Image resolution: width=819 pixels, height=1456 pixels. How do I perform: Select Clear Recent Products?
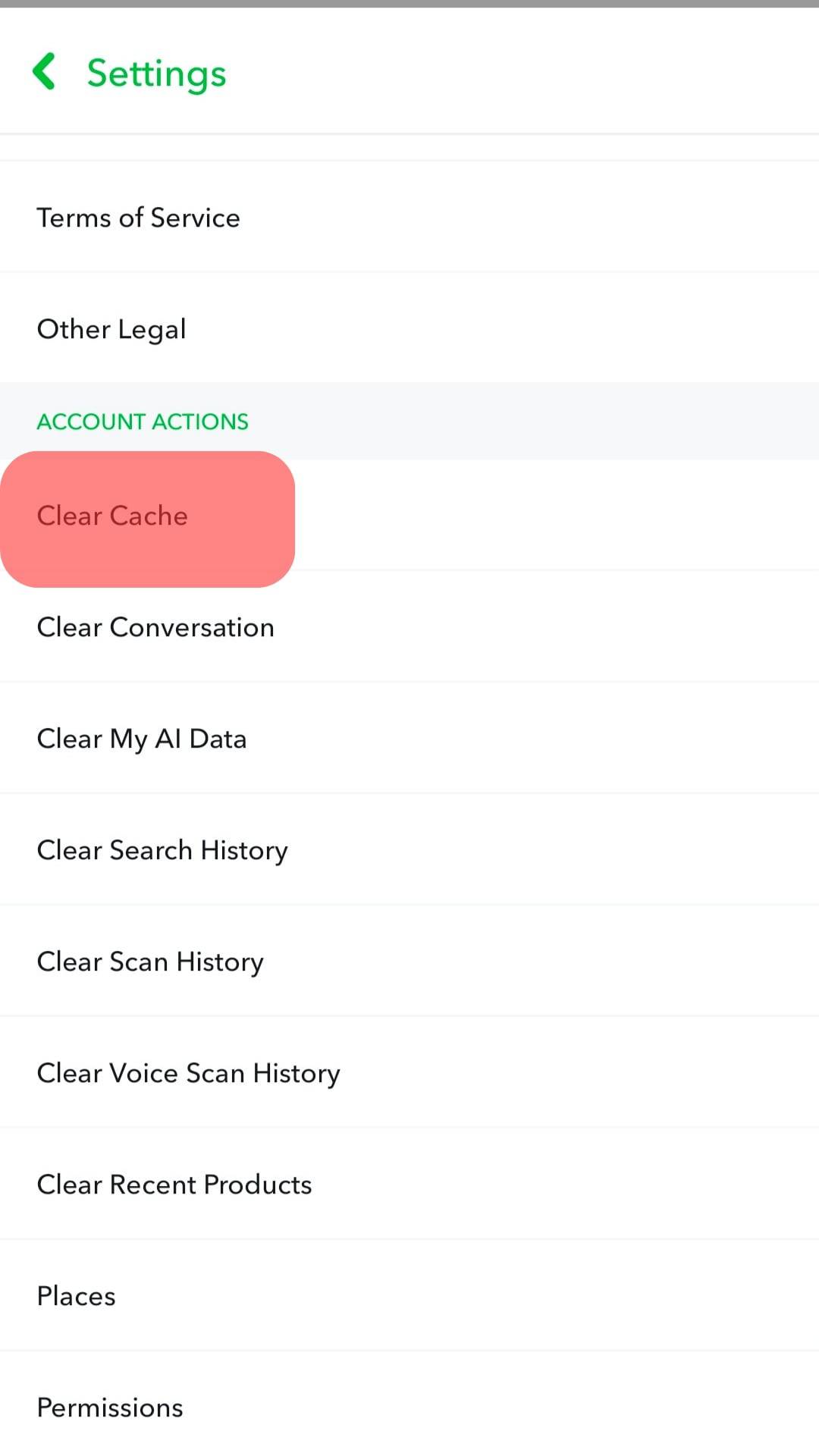click(x=174, y=1185)
